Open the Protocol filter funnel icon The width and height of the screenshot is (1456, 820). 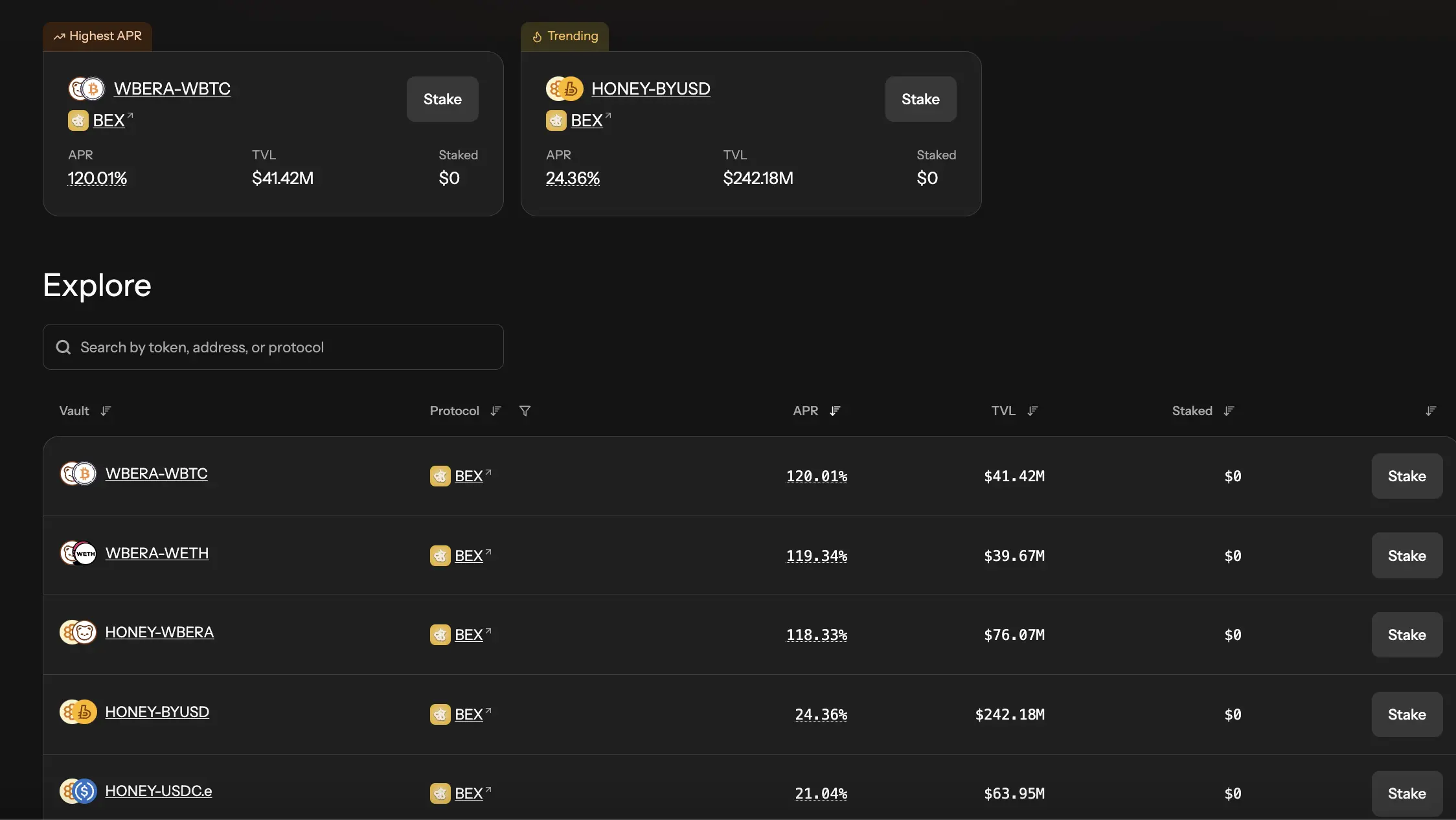click(525, 411)
